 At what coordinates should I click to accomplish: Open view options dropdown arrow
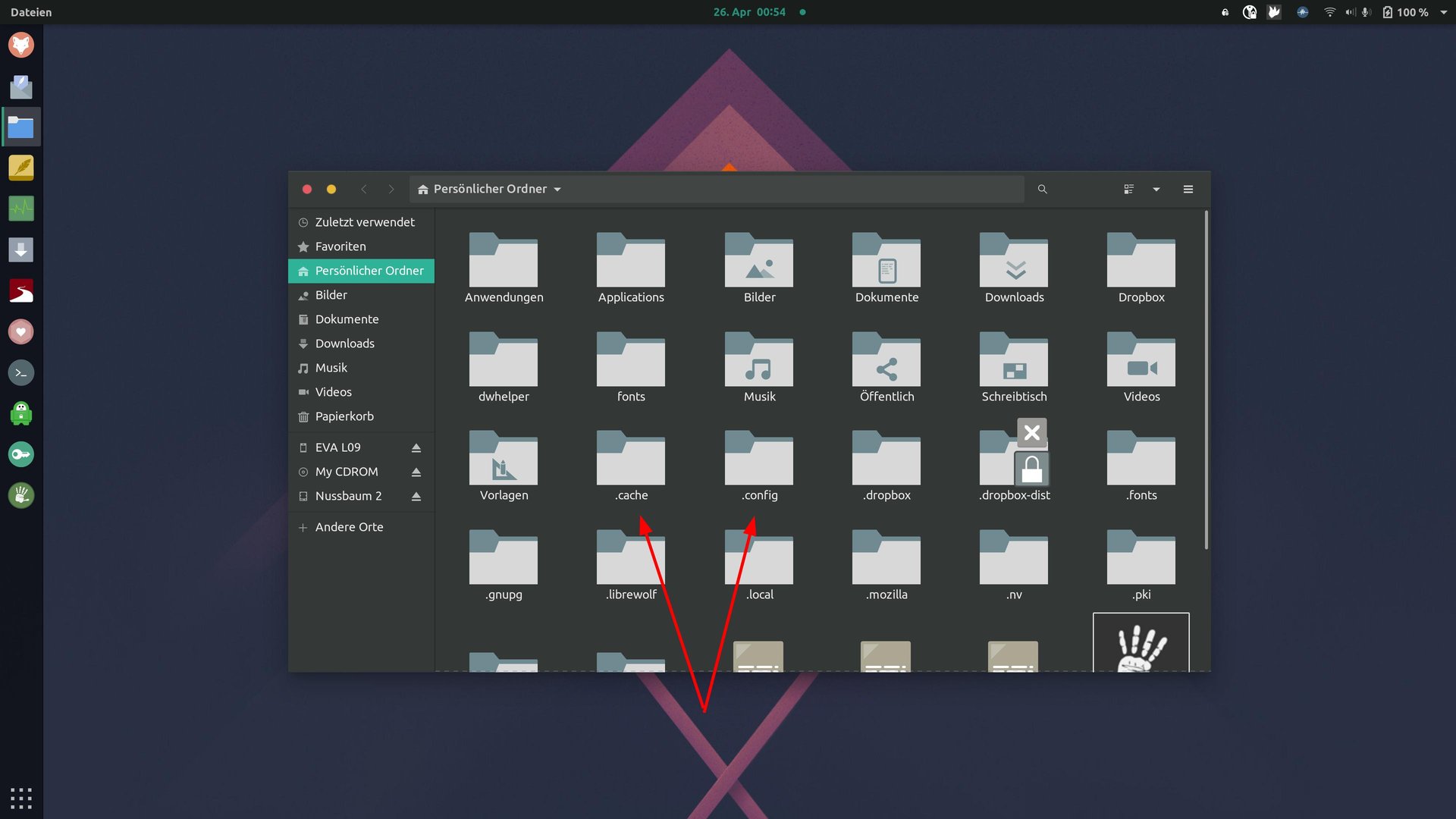tap(1156, 190)
